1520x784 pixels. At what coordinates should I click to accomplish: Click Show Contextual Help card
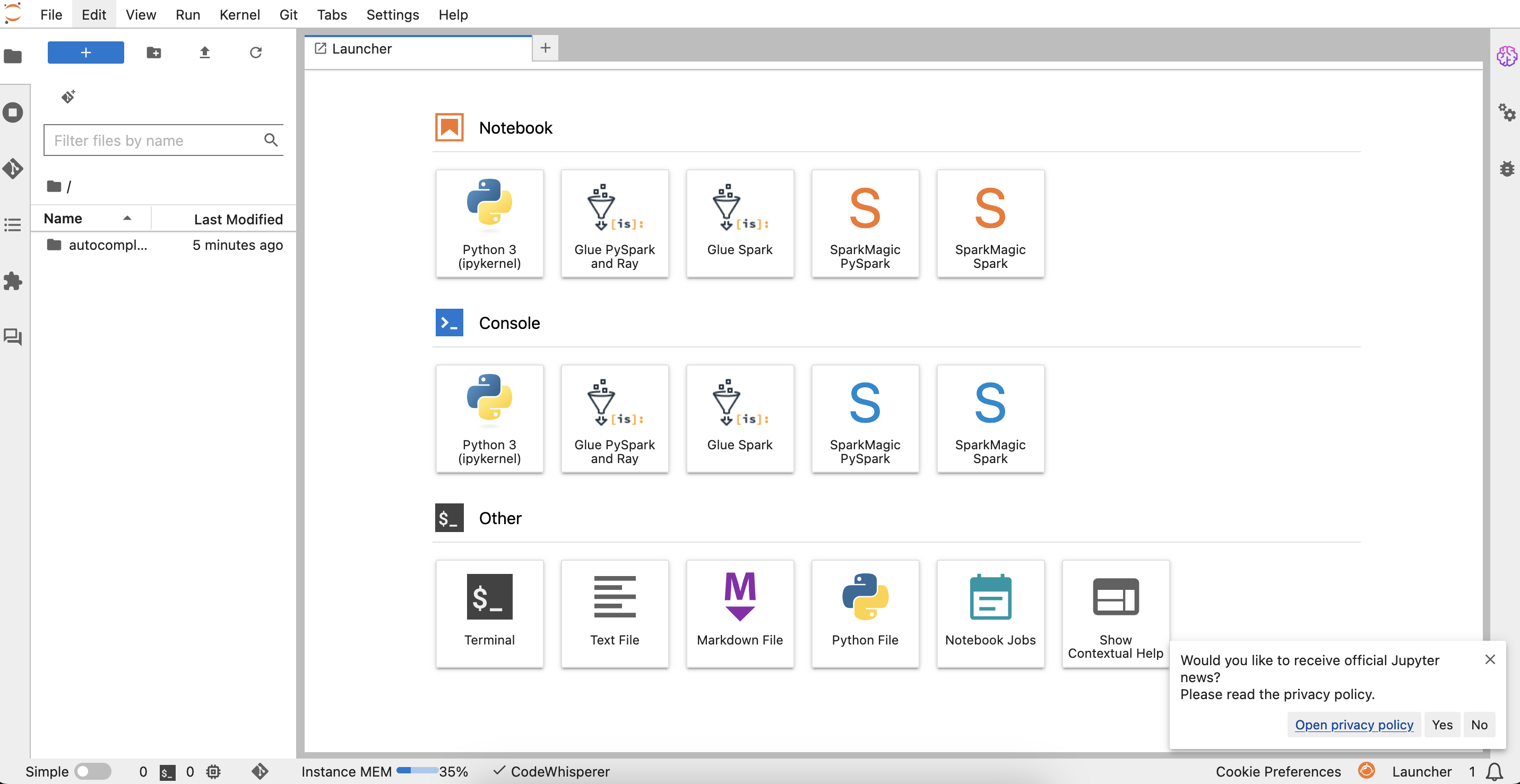(1115, 614)
